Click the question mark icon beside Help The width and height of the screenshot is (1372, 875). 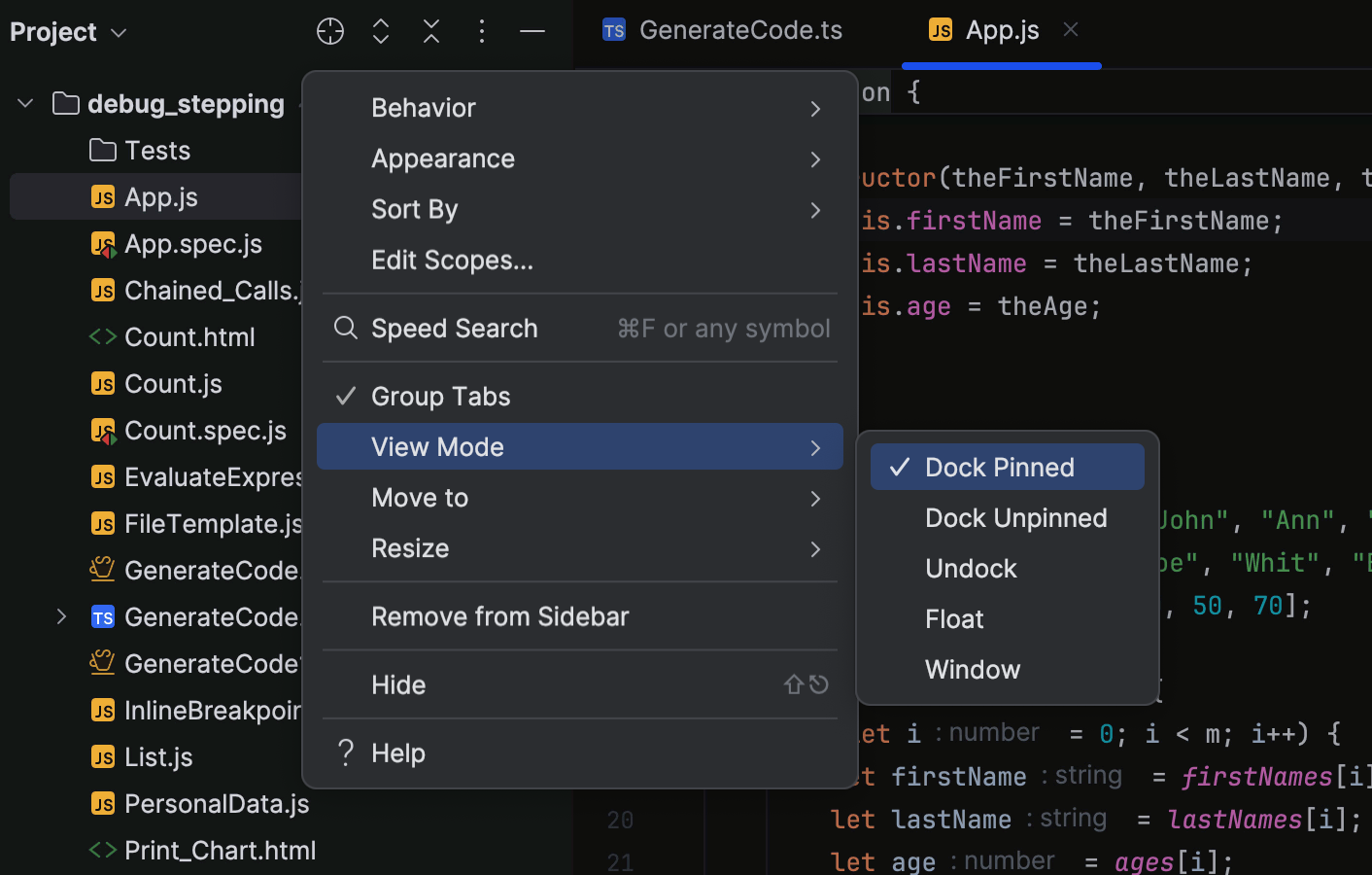[x=345, y=752]
